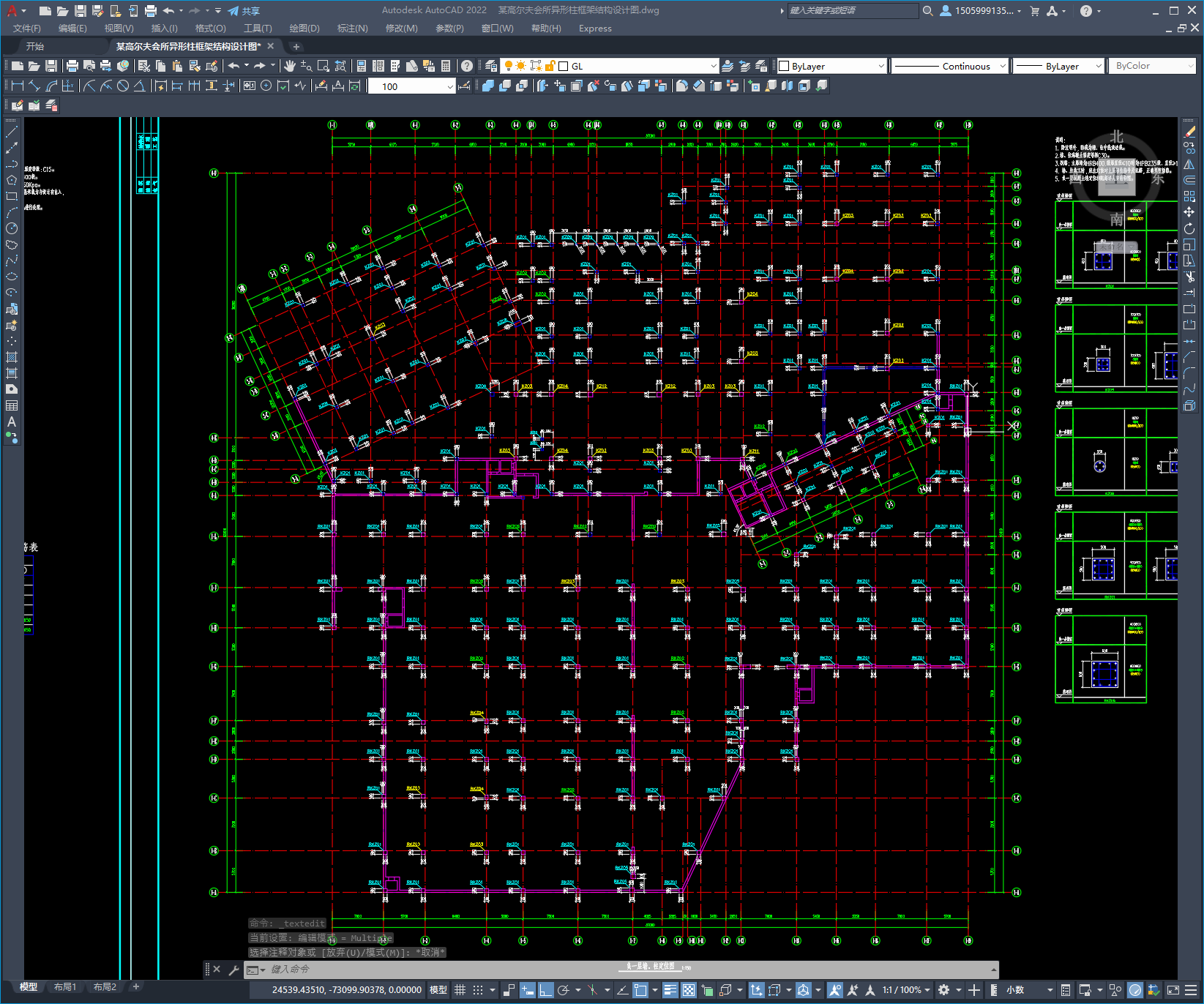Click the 模型 model space button in the status bar
The height and width of the screenshot is (1004, 1204).
[x=438, y=990]
